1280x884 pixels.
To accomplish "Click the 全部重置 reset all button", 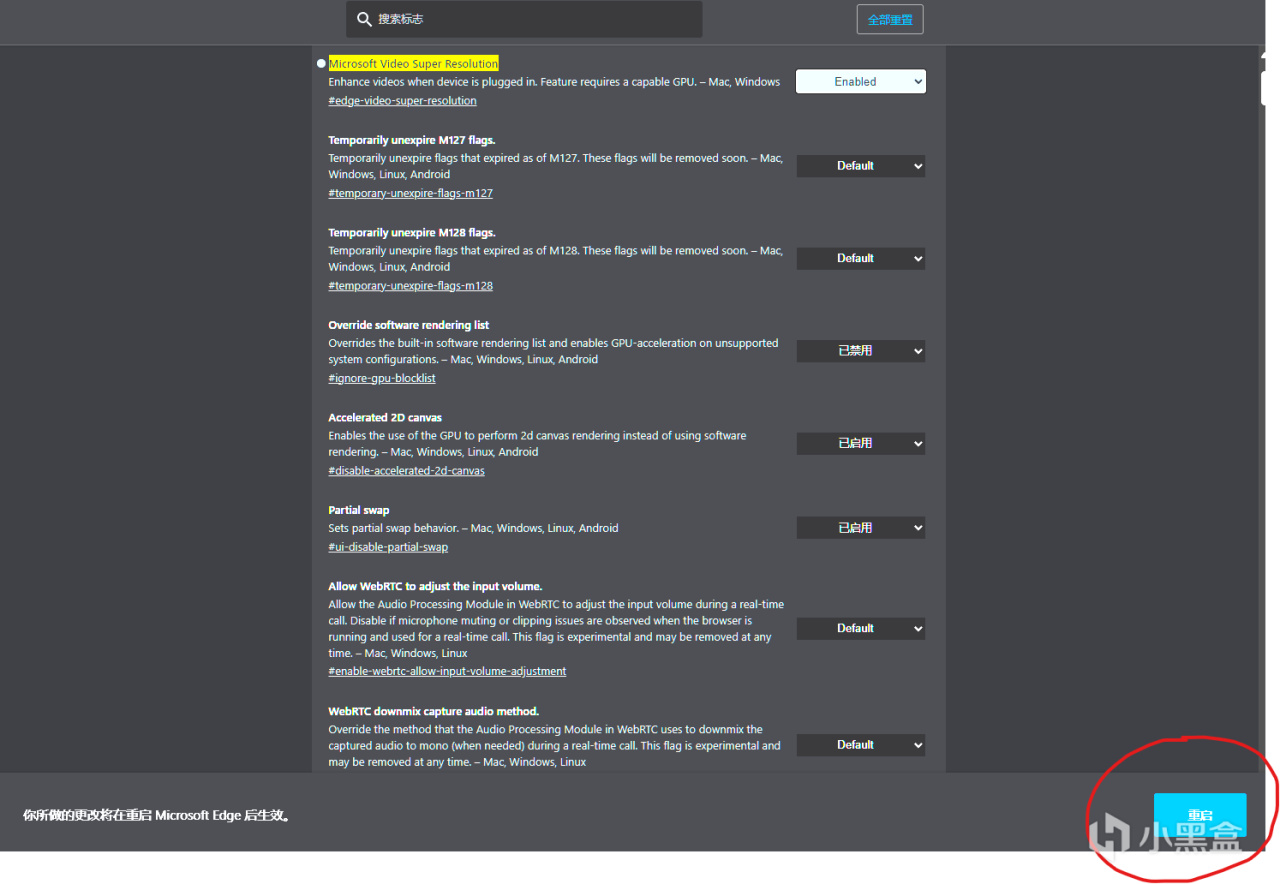I will [x=890, y=20].
